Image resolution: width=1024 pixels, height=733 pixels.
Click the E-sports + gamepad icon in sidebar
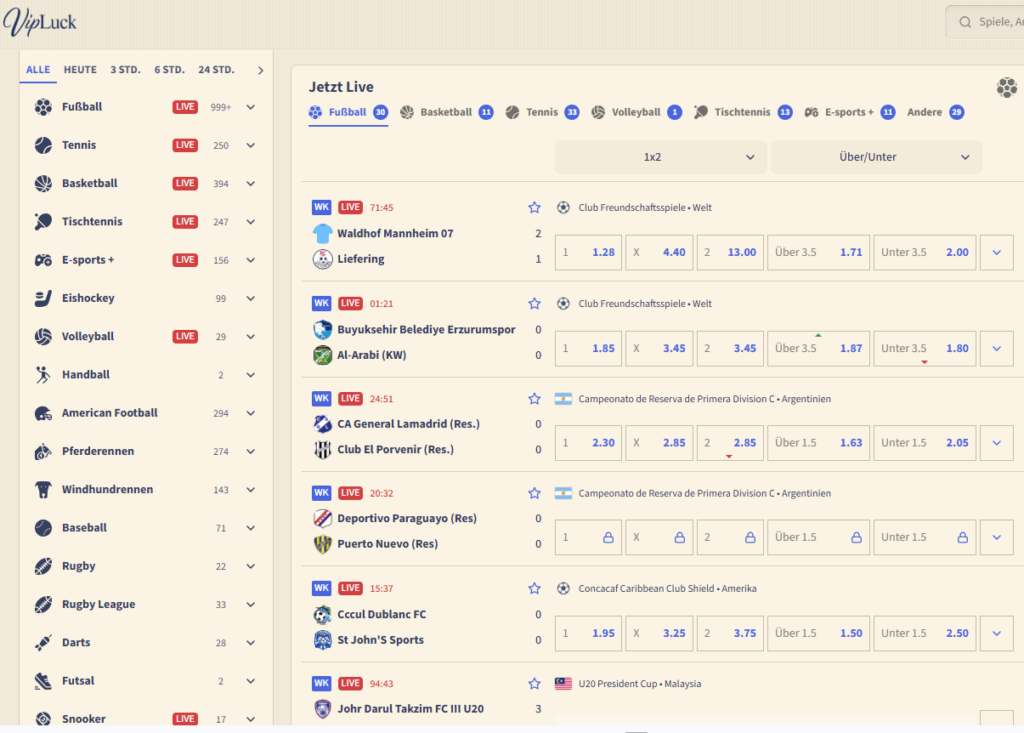(43, 260)
